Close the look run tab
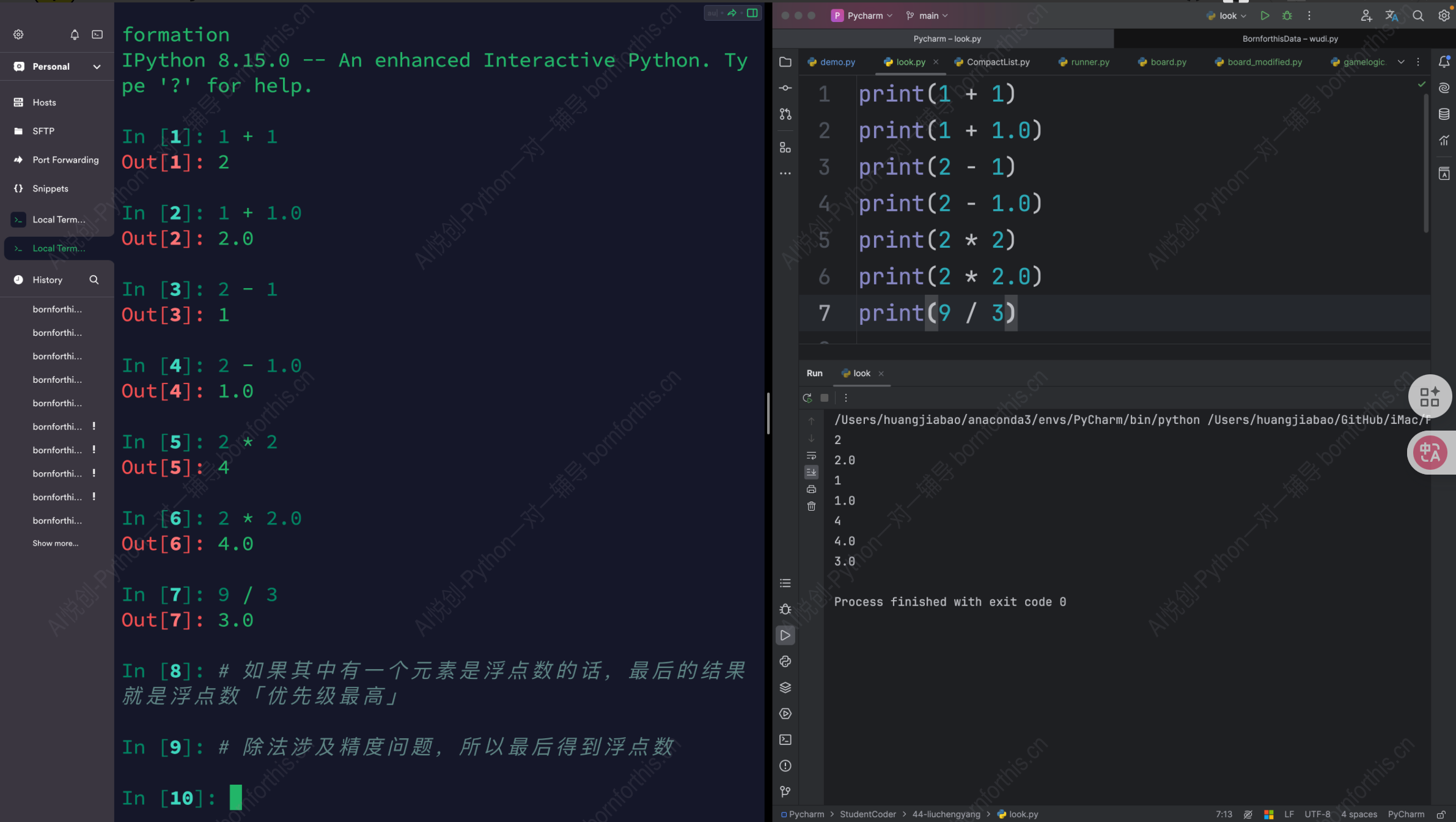The height and width of the screenshot is (822, 1456). [x=881, y=374]
